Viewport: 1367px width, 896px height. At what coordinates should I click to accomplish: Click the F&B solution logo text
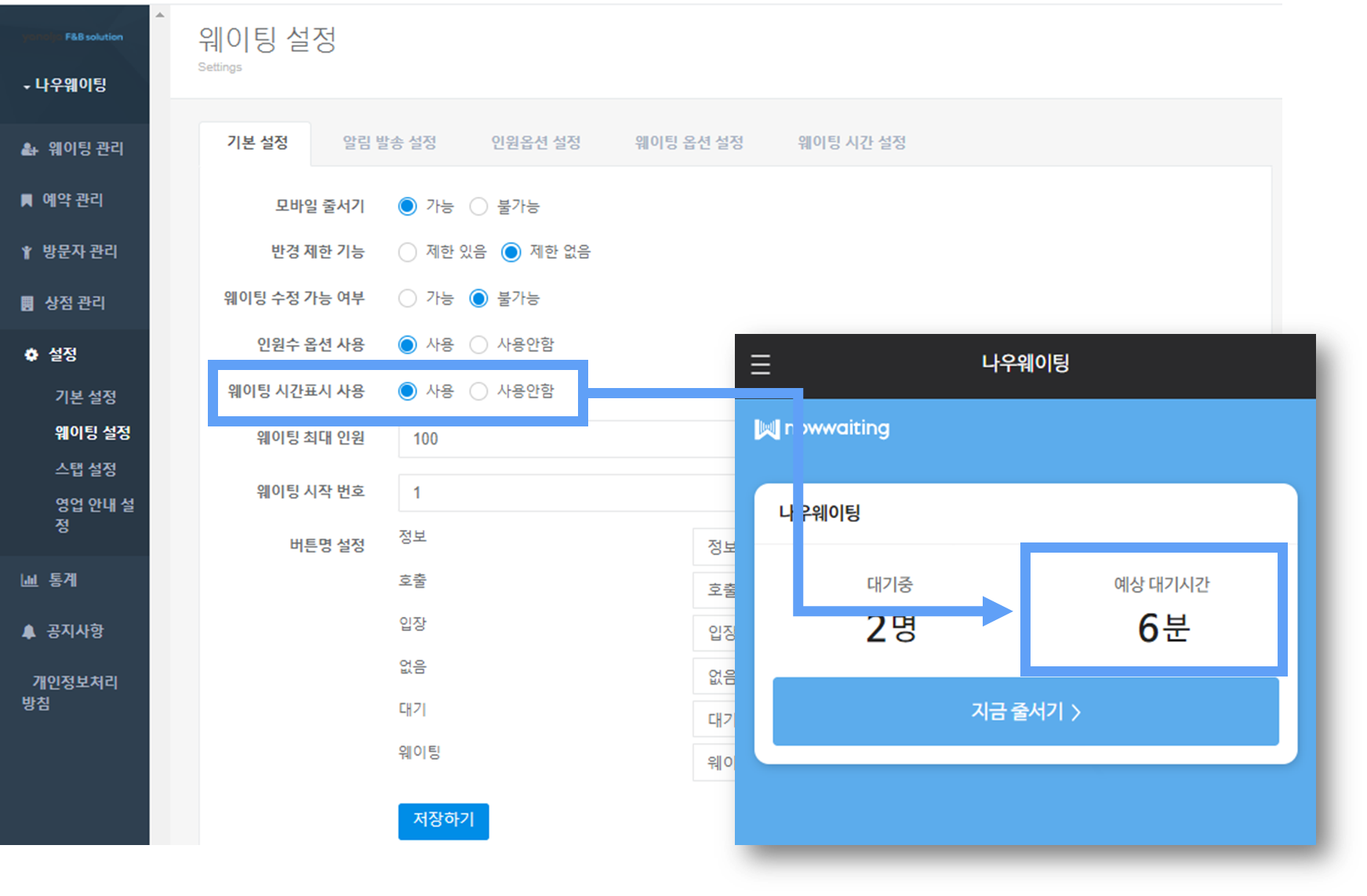point(94,37)
